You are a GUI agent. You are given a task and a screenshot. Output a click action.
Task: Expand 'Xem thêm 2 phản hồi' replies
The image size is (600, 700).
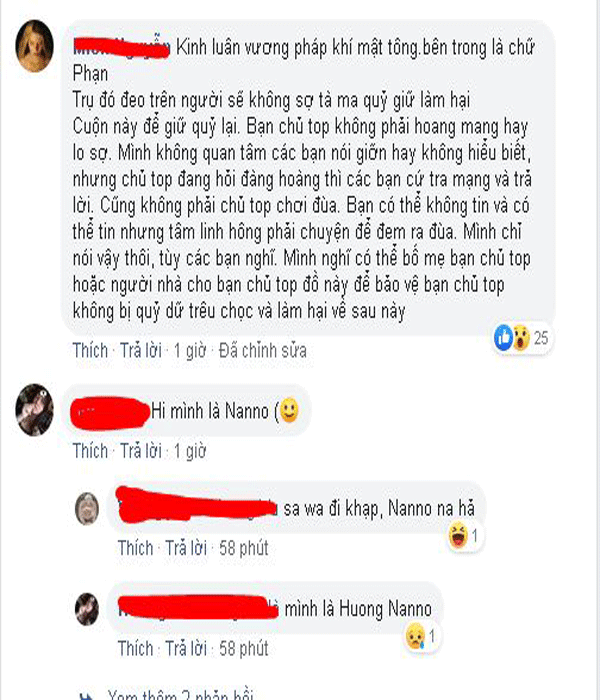(180, 695)
